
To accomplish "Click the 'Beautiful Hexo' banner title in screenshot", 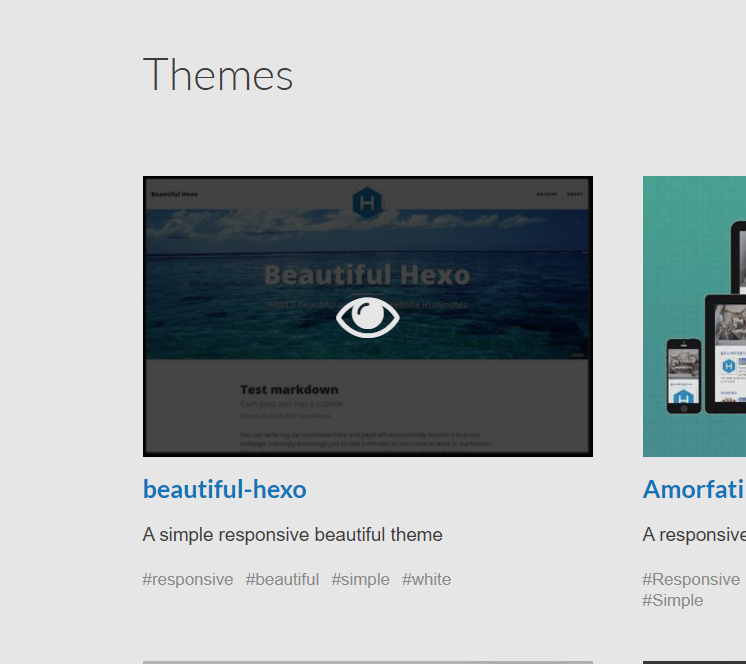I will click(366, 274).
